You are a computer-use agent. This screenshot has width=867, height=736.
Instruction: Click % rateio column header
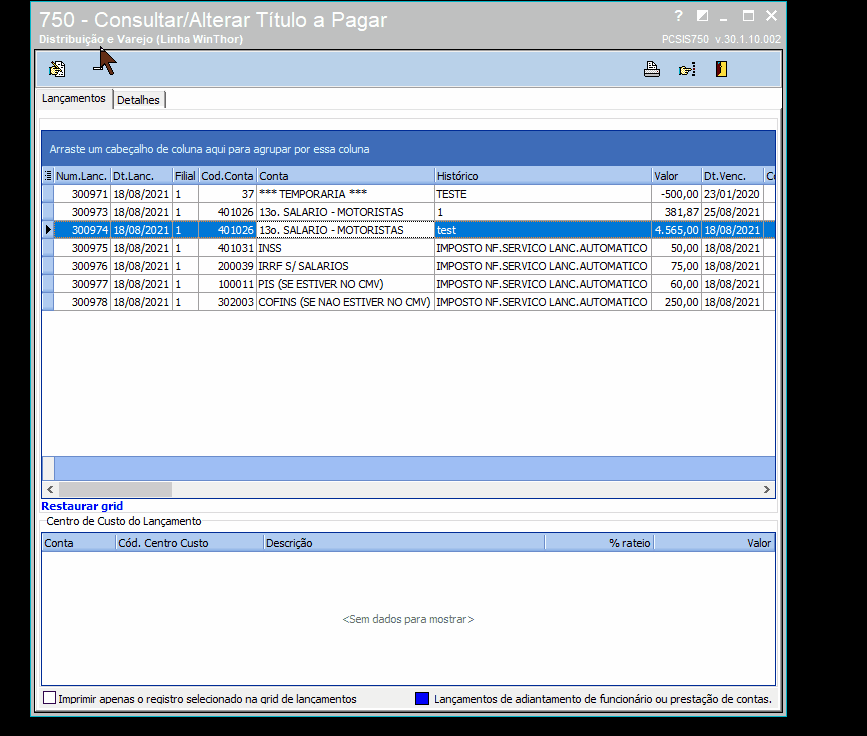point(599,543)
